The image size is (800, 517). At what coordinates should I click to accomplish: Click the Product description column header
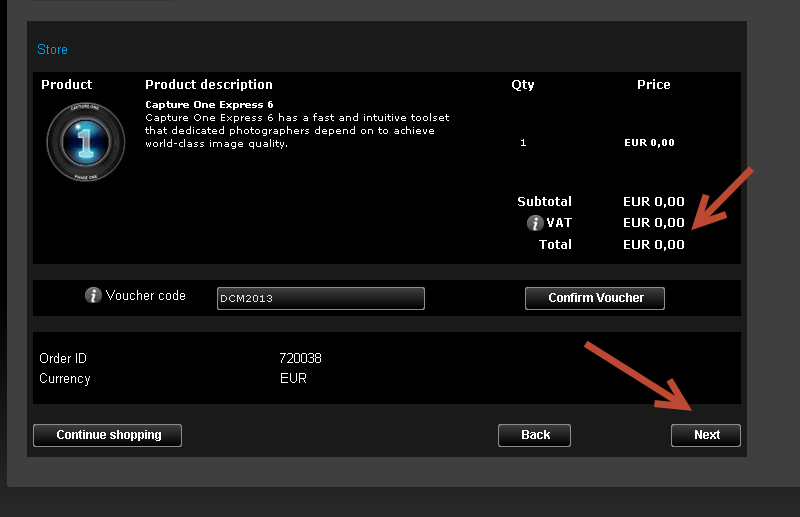tap(209, 85)
